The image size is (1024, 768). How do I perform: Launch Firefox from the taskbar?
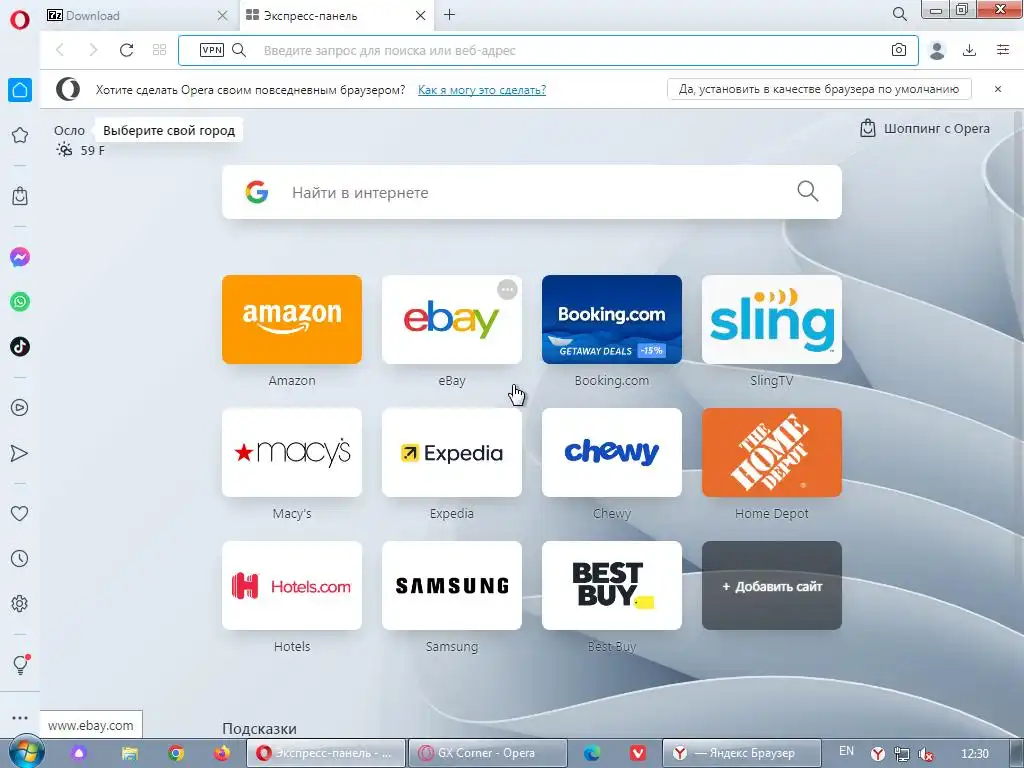coord(222,754)
